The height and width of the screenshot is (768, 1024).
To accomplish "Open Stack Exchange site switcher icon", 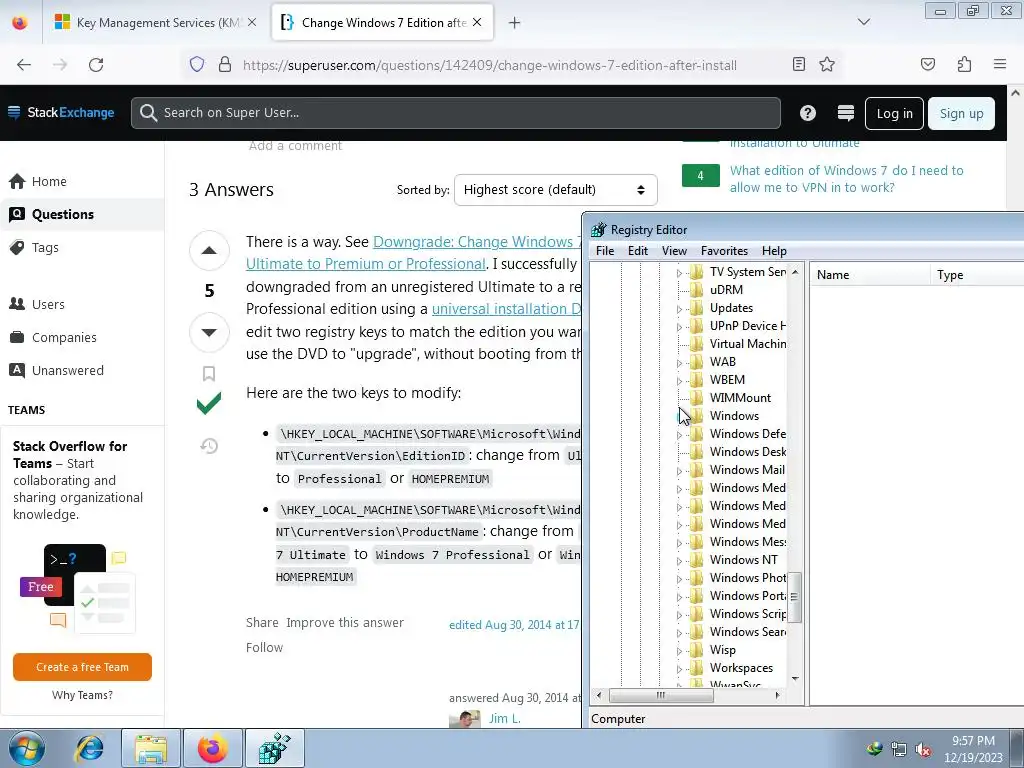I will pyautogui.click(x=846, y=113).
